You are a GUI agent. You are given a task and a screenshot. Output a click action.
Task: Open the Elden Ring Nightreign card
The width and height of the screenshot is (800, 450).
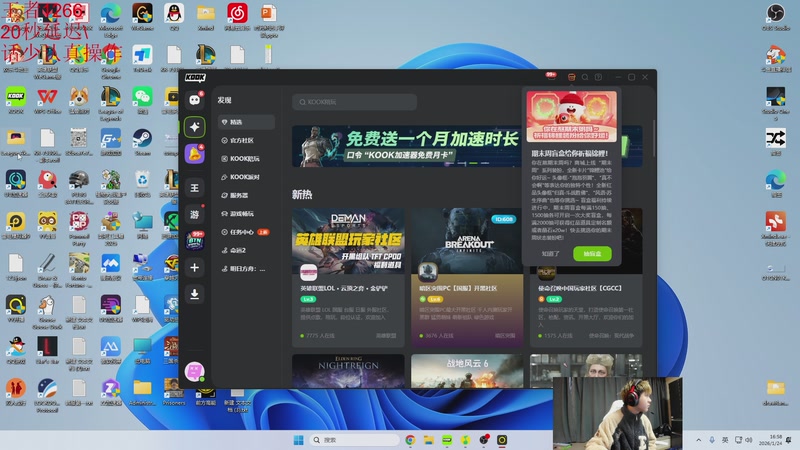pos(348,371)
